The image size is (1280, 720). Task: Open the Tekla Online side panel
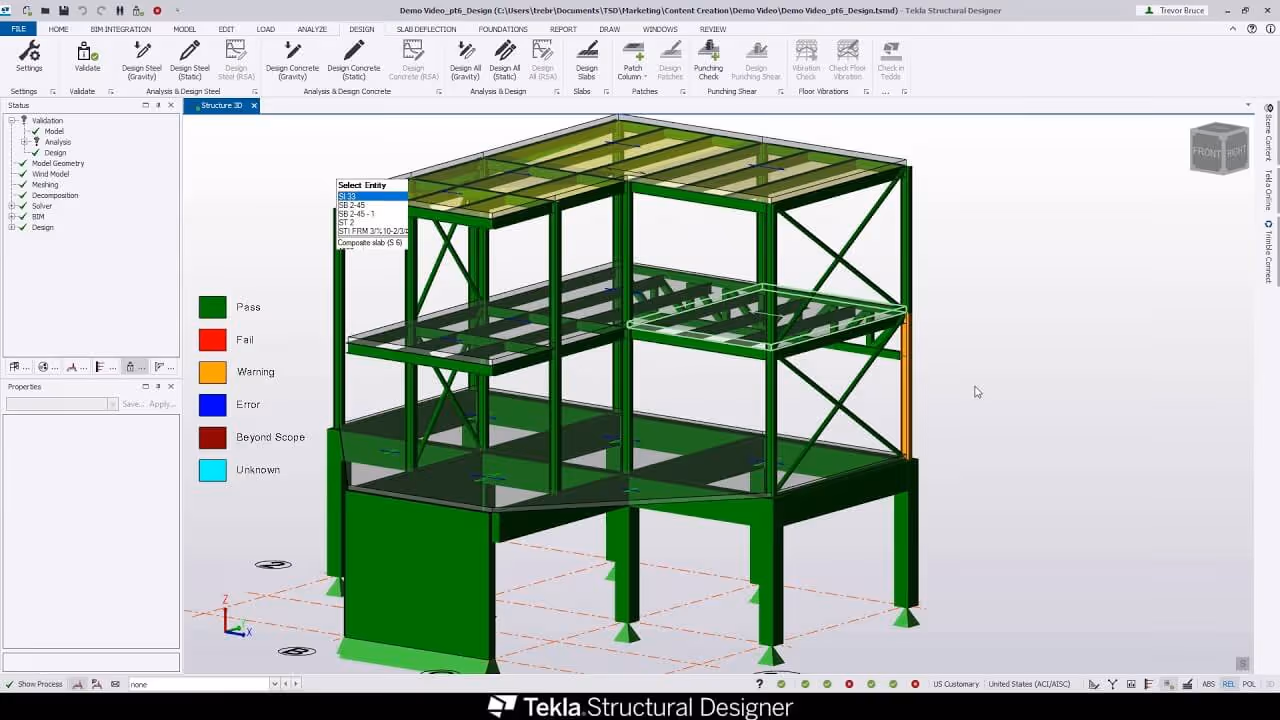click(1268, 190)
